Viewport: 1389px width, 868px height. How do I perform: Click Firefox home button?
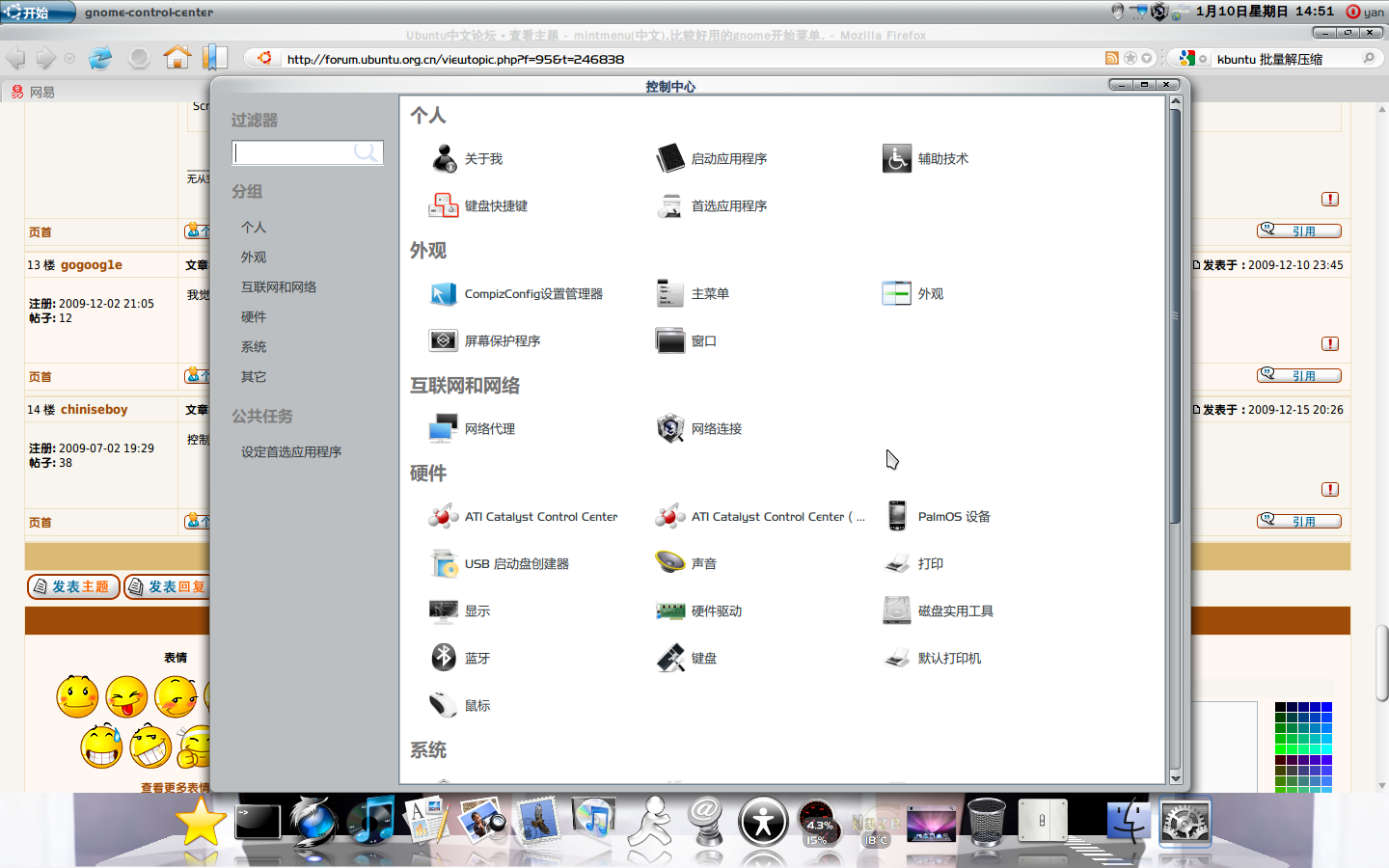(177, 58)
